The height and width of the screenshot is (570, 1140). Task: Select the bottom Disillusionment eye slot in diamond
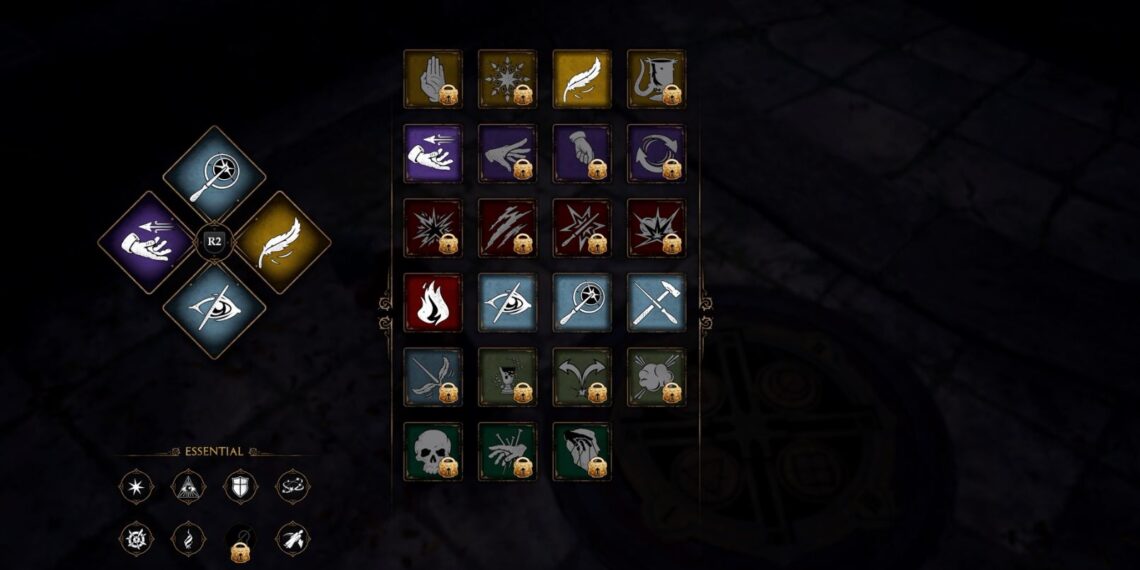point(214,308)
